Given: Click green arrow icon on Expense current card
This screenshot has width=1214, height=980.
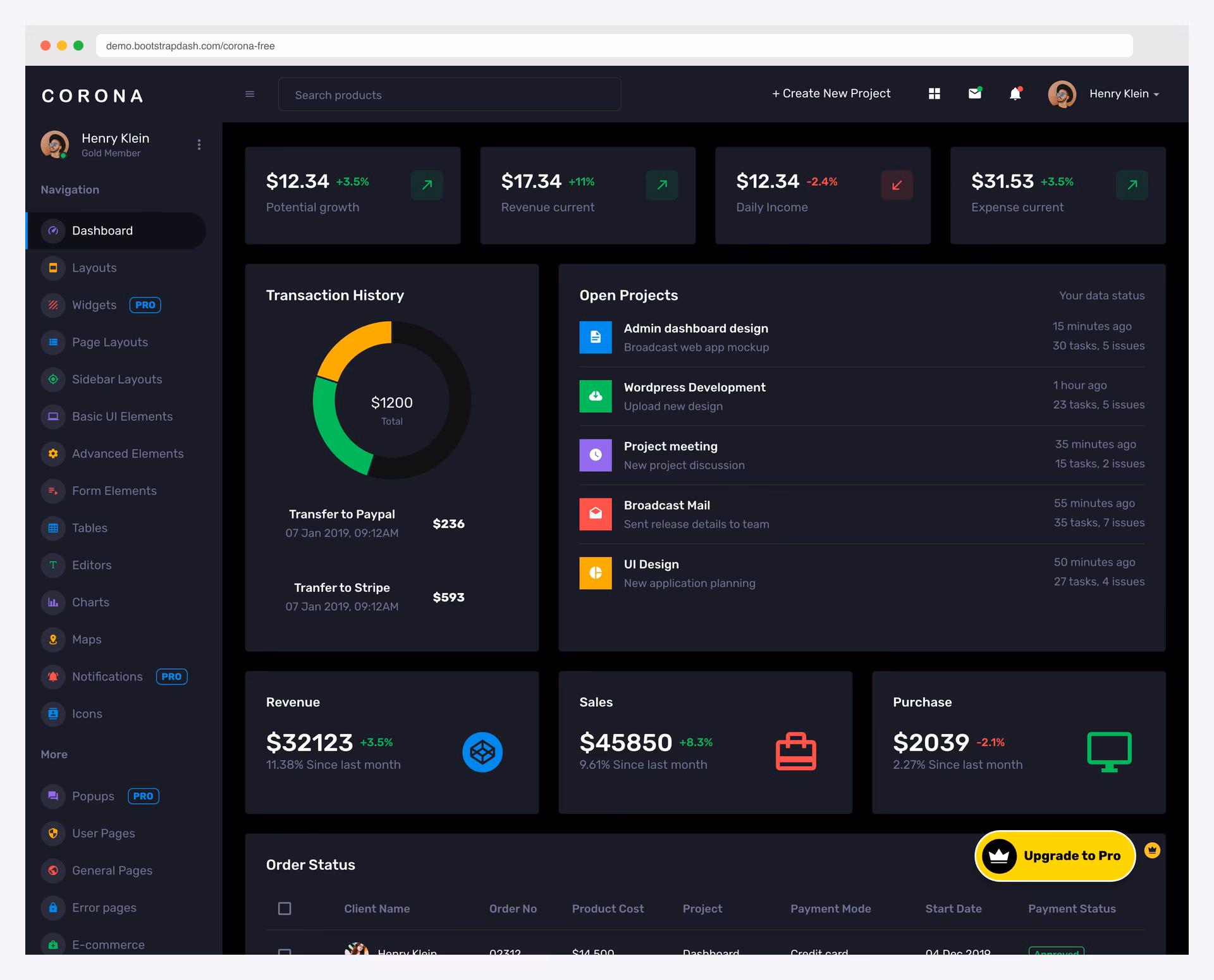Looking at the screenshot, I should pos(1132,185).
